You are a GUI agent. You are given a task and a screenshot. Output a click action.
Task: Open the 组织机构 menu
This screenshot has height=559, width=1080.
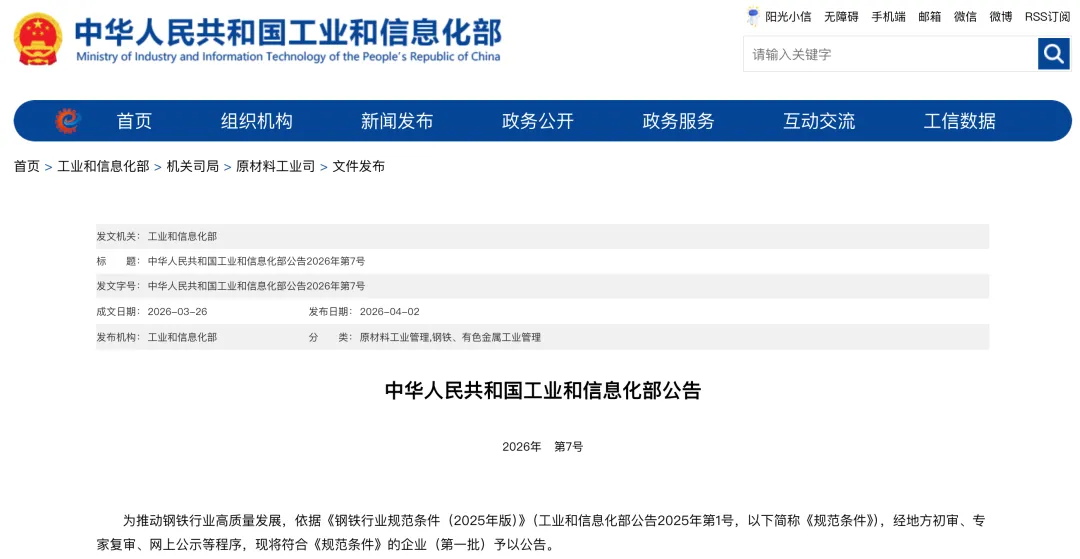coord(257,121)
